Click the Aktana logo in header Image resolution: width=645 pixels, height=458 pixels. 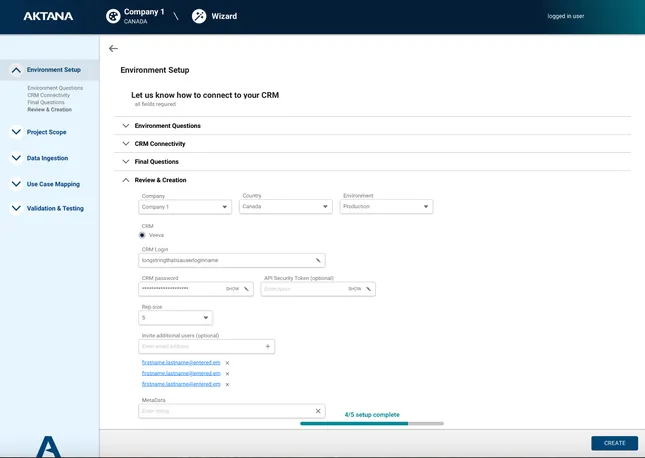(48, 16)
